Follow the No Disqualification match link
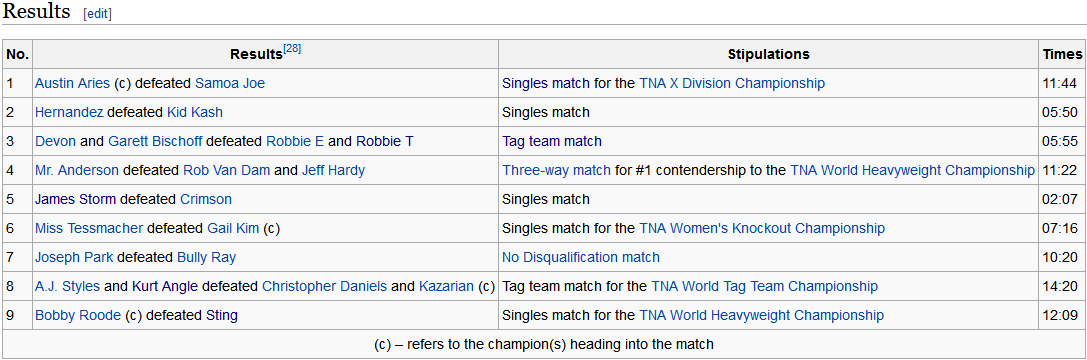This screenshot has width=1087, height=360. [x=581, y=257]
